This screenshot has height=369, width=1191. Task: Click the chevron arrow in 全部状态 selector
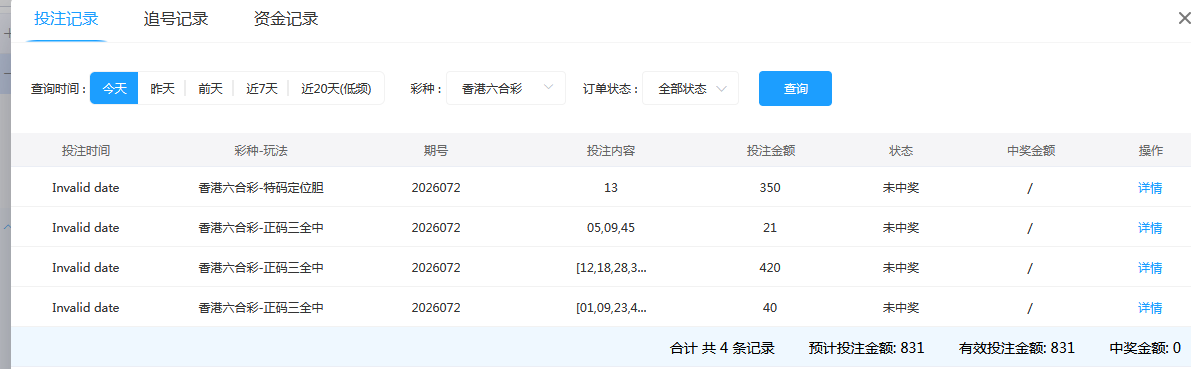pyautogui.click(x=722, y=88)
